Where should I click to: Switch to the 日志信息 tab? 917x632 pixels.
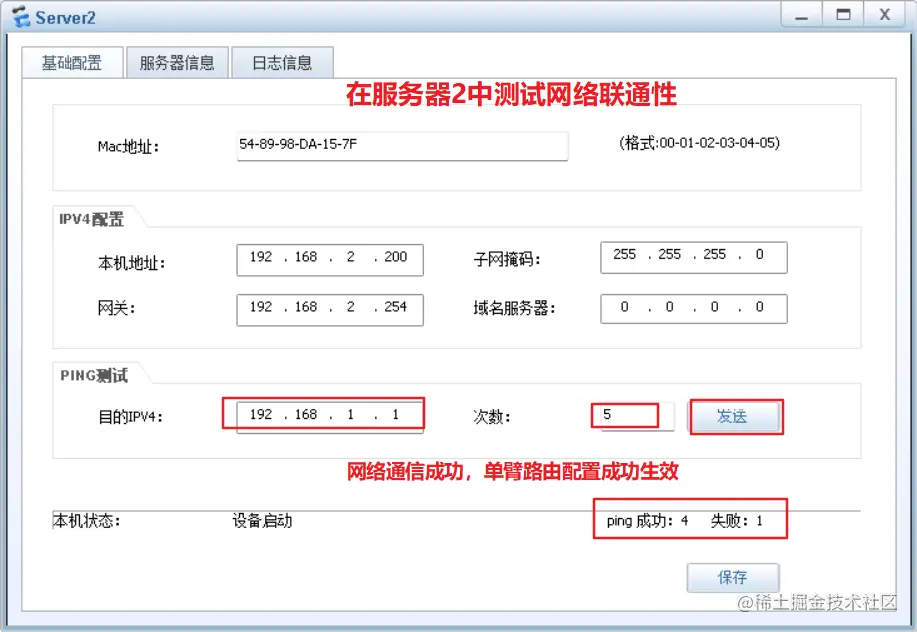[x=281, y=61]
